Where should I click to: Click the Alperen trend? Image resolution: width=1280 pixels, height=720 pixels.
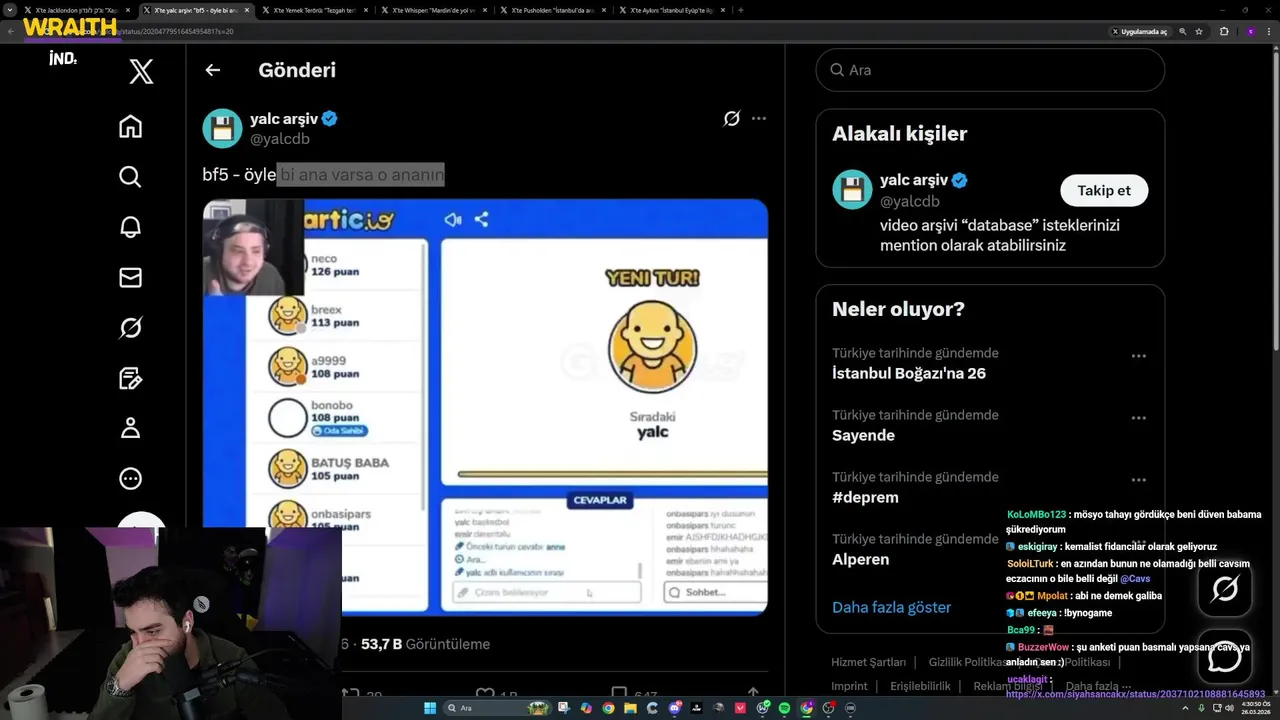tap(860, 559)
